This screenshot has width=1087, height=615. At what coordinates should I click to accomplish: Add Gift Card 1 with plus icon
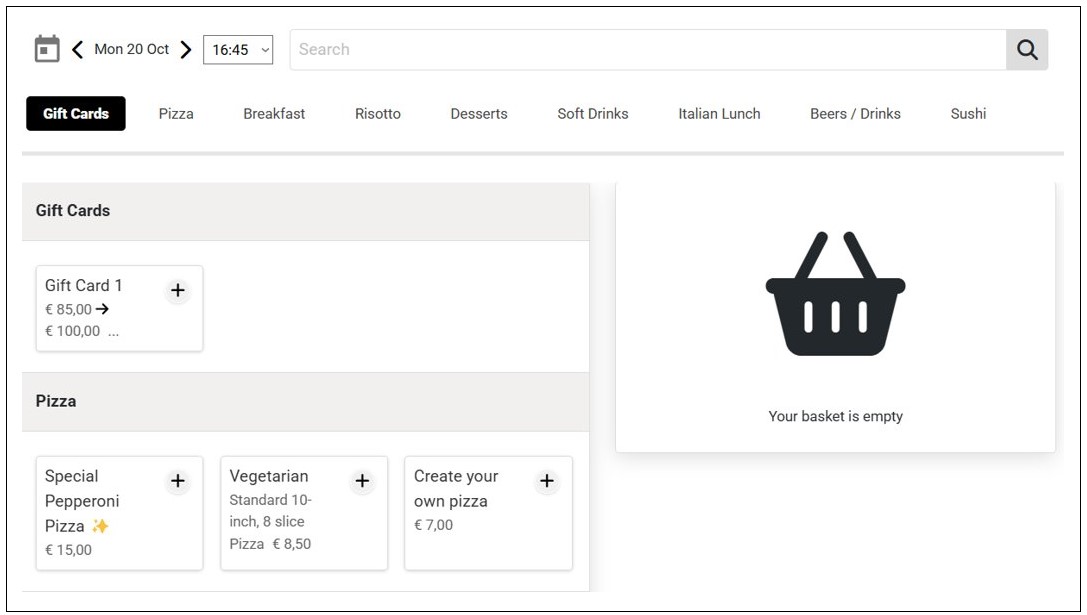(177, 291)
